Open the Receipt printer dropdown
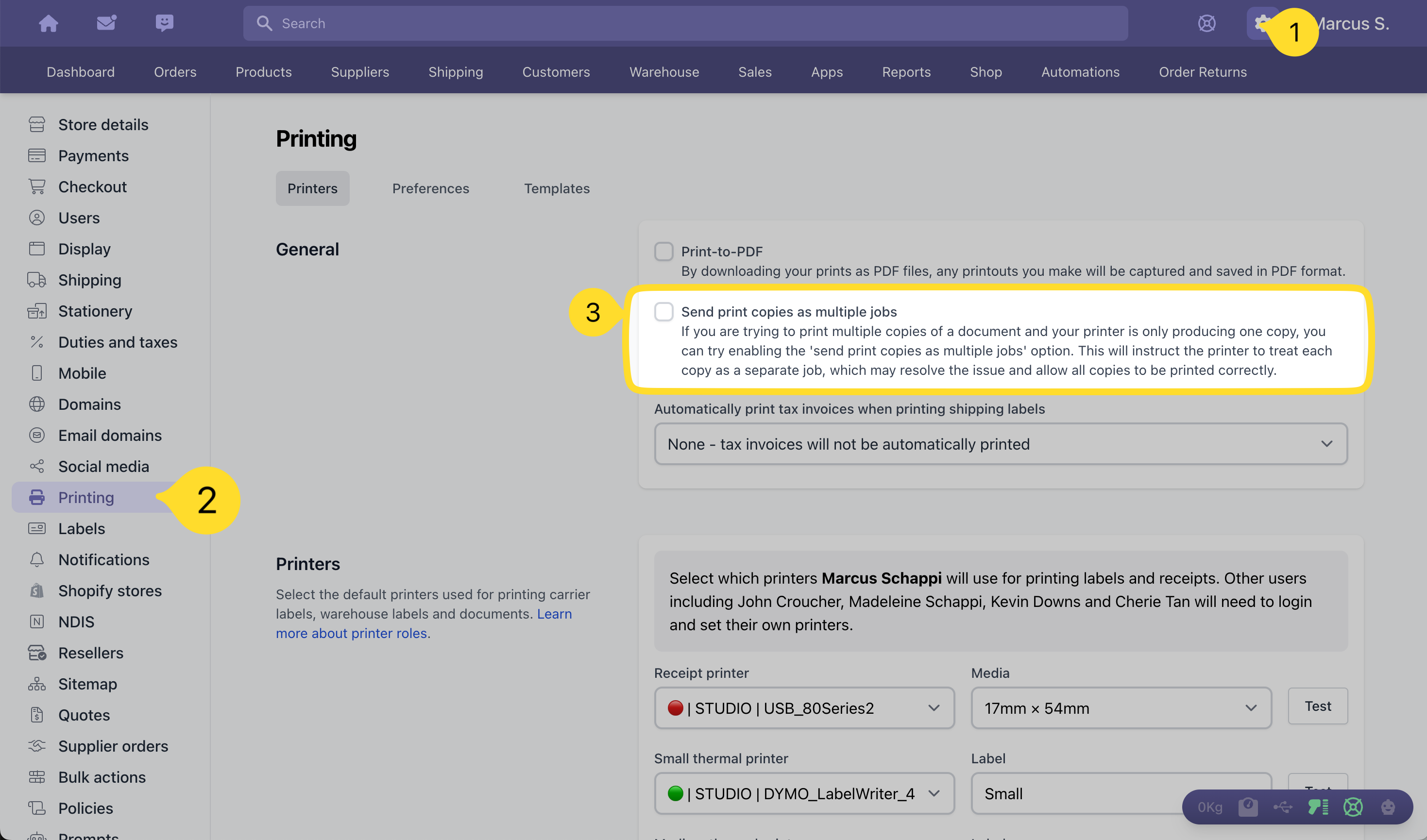Image resolution: width=1427 pixels, height=840 pixels. [804, 708]
